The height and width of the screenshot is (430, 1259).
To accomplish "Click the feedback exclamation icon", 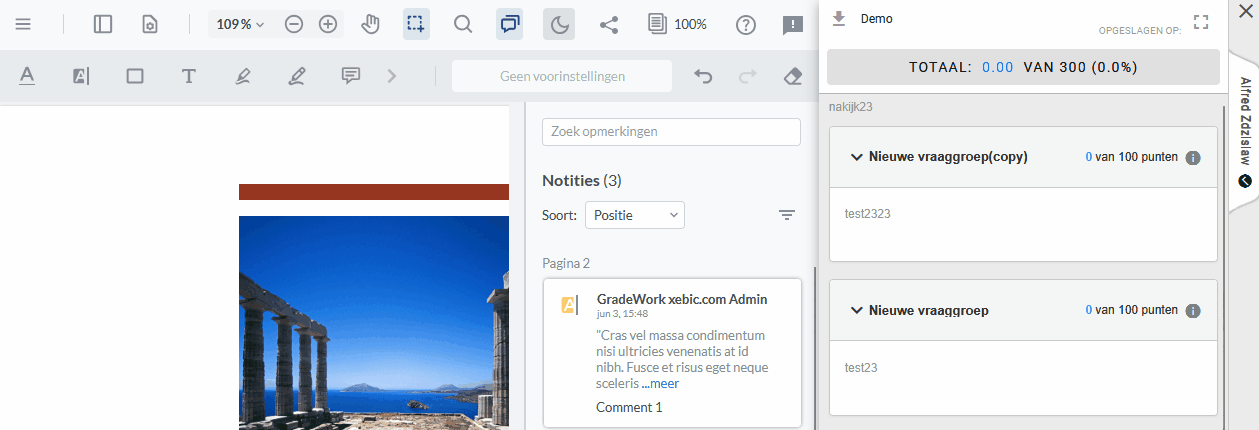I will (x=793, y=24).
